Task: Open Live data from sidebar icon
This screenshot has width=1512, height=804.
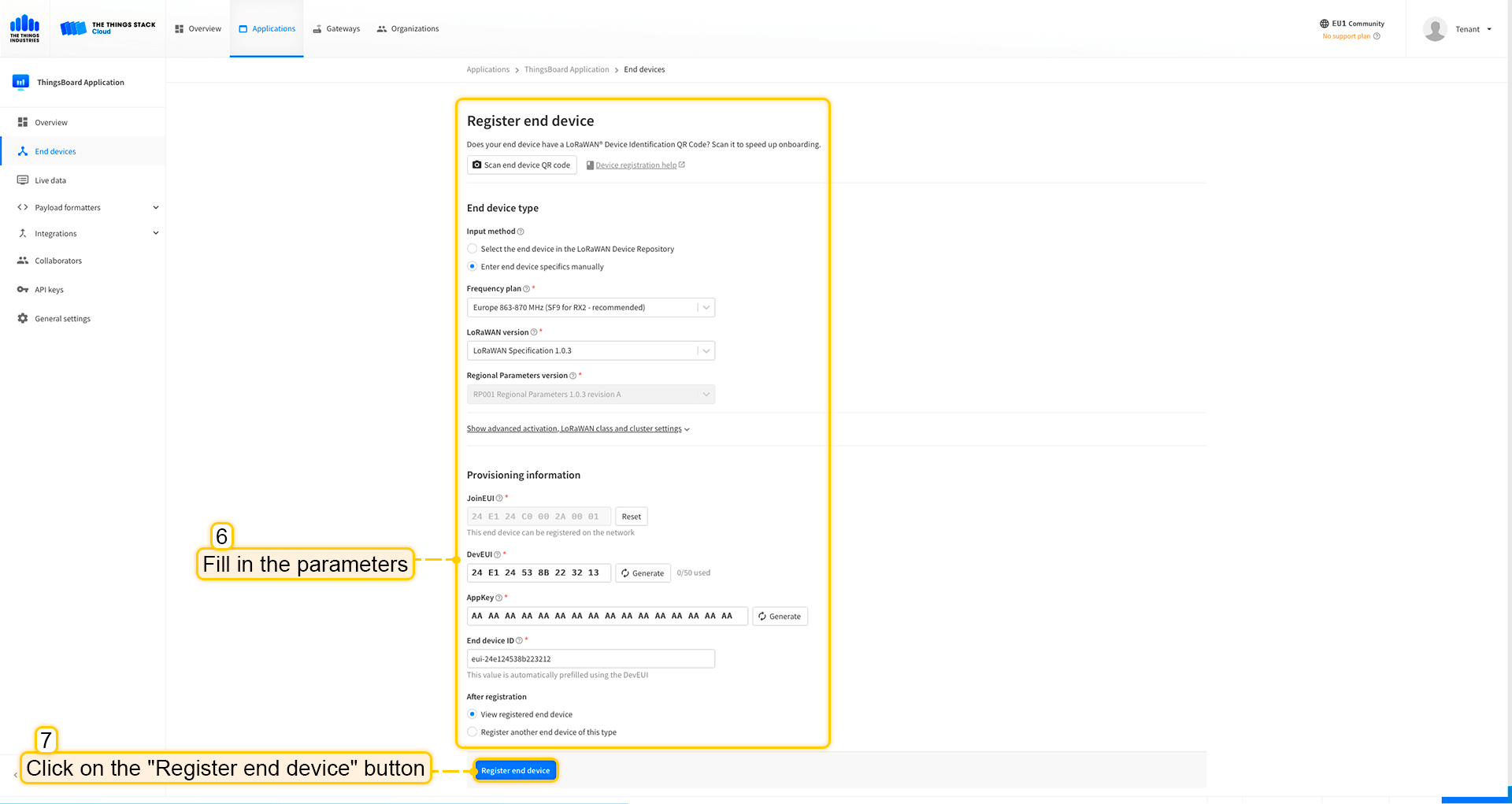Action: click(x=23, y=180)
